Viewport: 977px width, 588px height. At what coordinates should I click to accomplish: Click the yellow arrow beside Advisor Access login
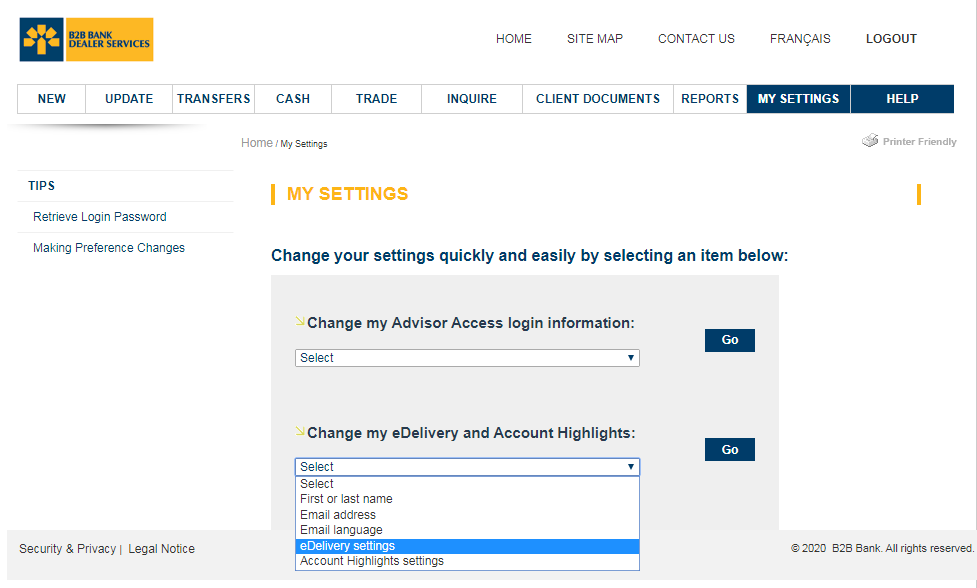click(301, 320)
